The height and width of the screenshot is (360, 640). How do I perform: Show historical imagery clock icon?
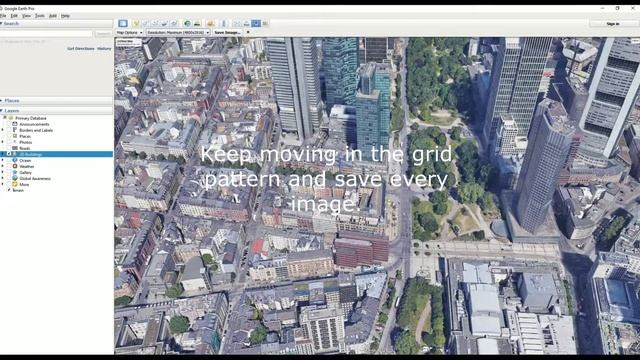pyautogui.click(x=187, y=23)
